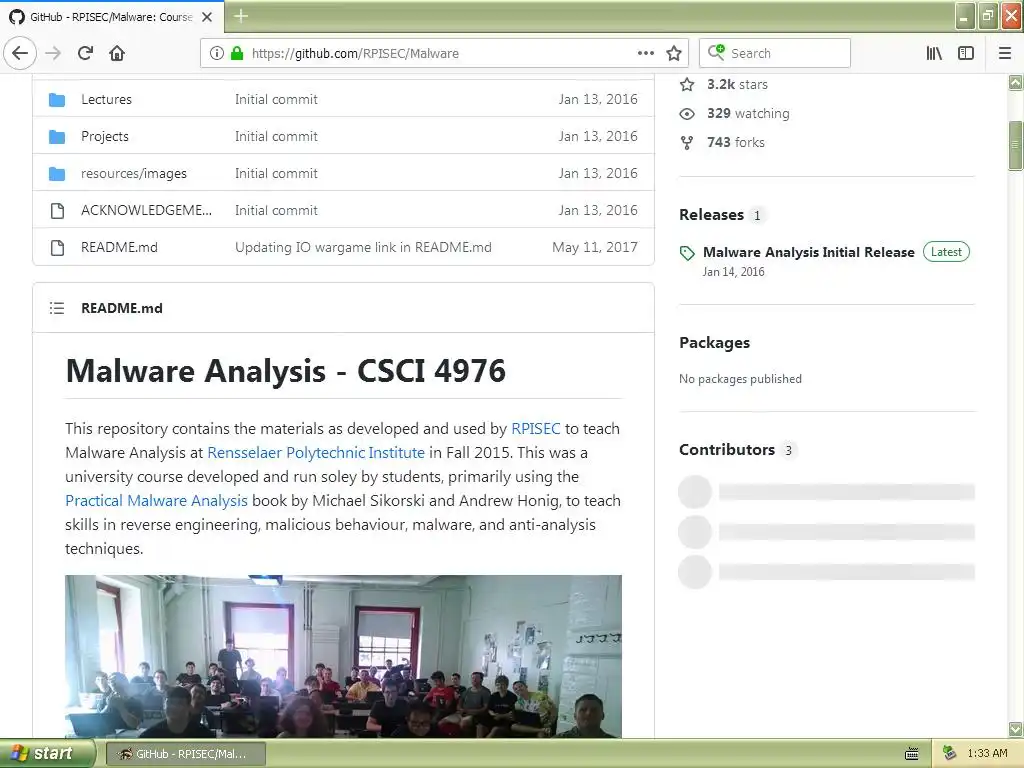Open the resources/images folder
Screen dimensions: 1024x768
(134, 173)
